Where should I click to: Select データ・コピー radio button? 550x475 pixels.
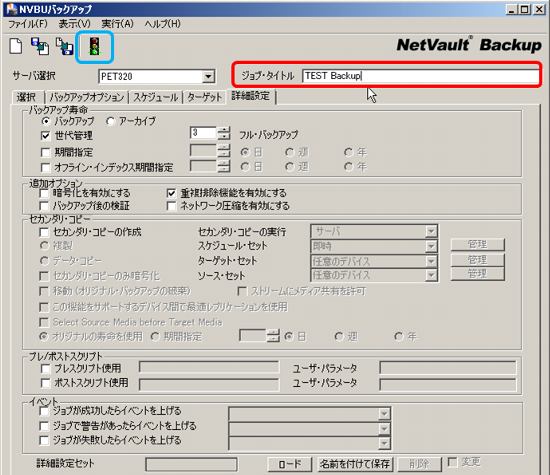pos(44,261)
